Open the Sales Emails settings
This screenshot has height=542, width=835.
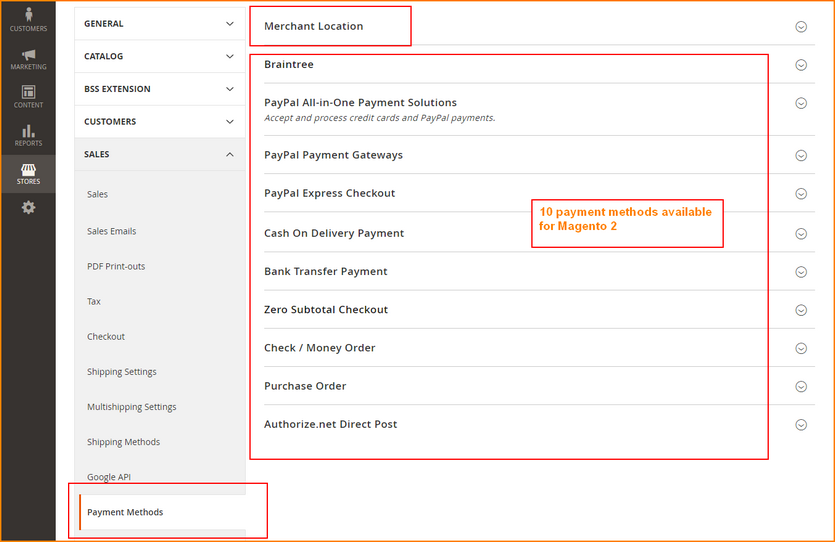point(111,231)
